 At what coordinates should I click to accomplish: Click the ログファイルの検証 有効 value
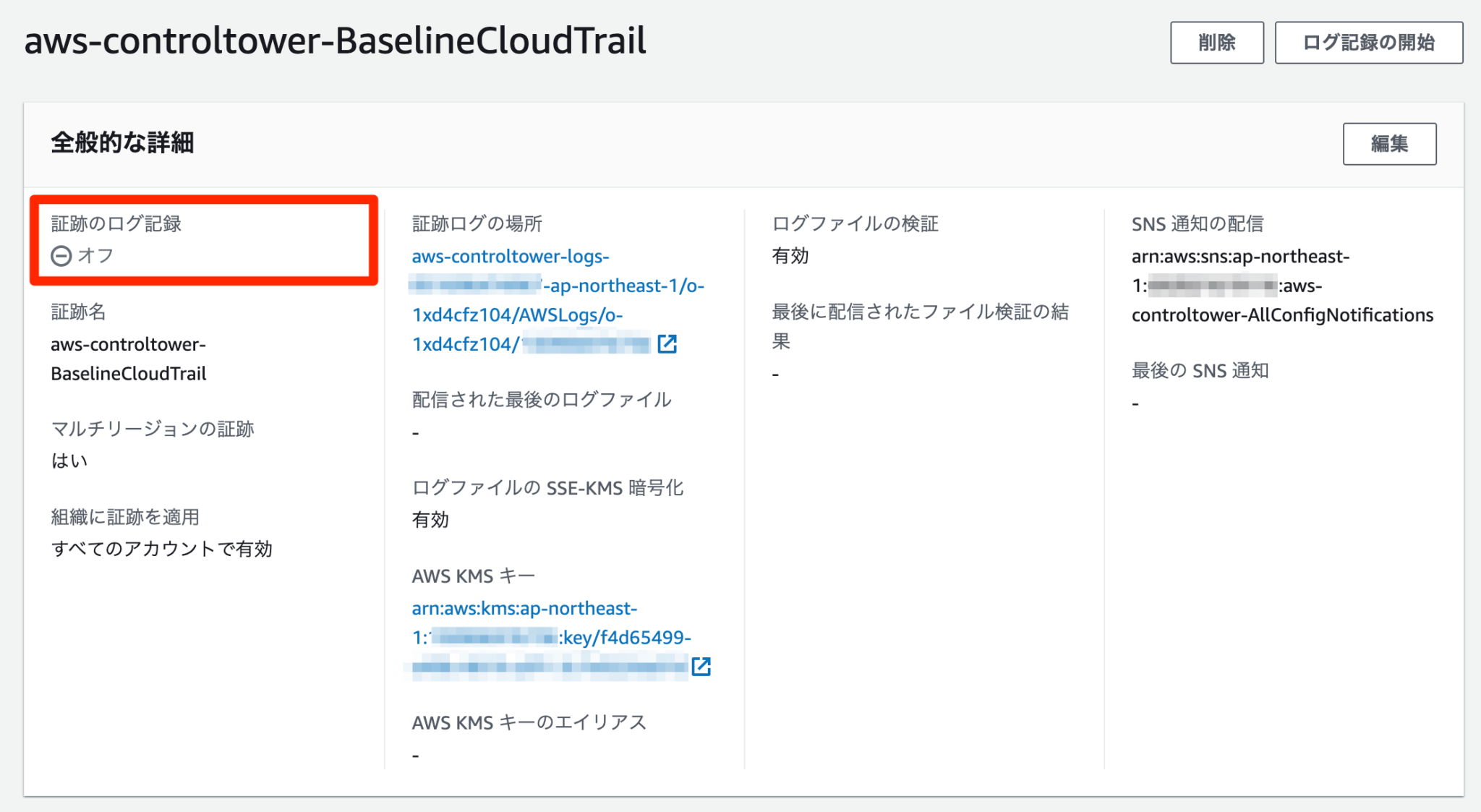coord(790,255)
